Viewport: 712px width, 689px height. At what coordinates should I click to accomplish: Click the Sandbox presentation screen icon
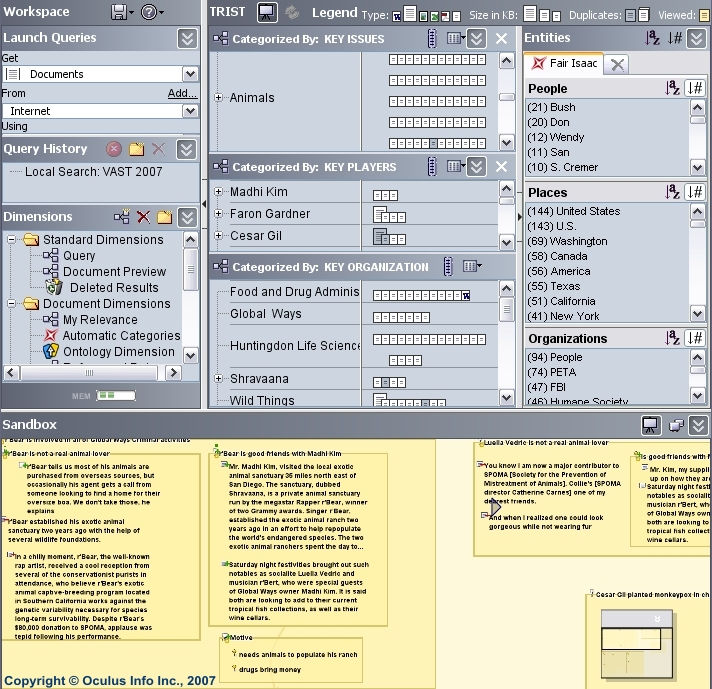click(x=650, y=425)
